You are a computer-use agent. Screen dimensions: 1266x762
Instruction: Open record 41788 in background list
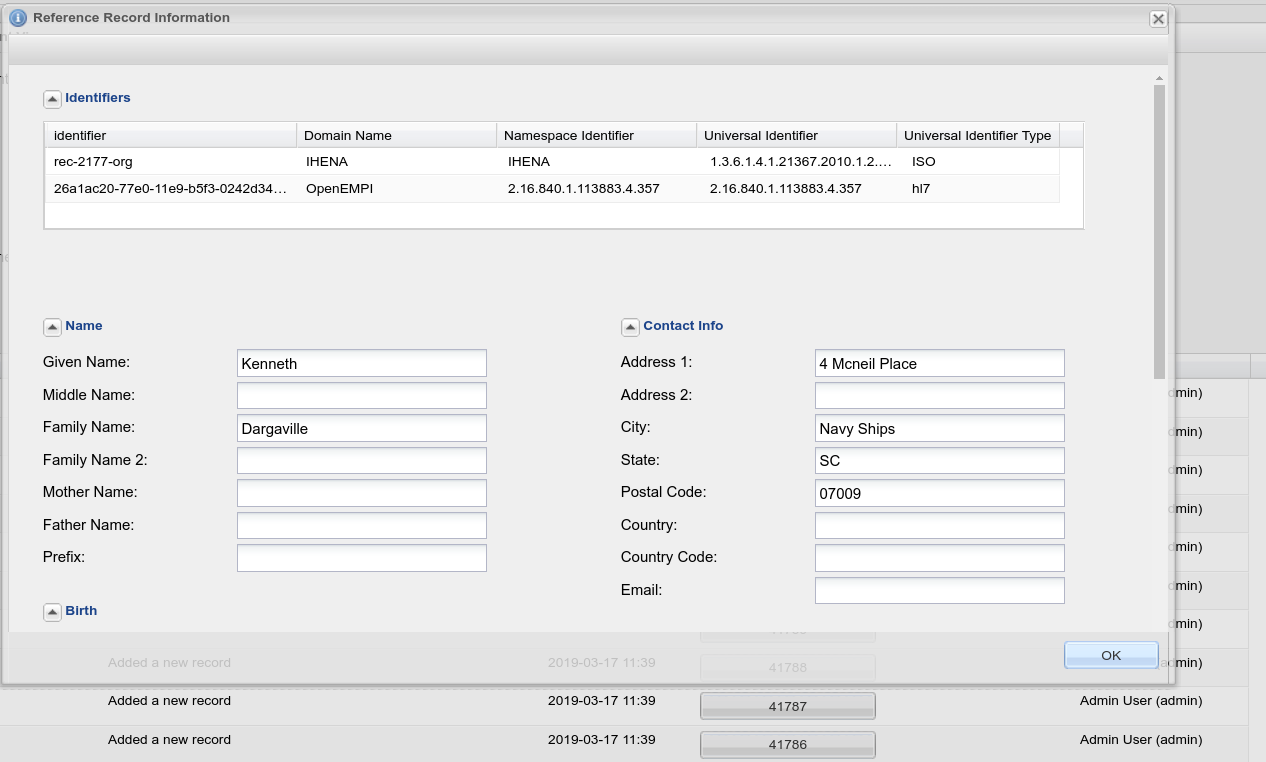pos(788,667)
